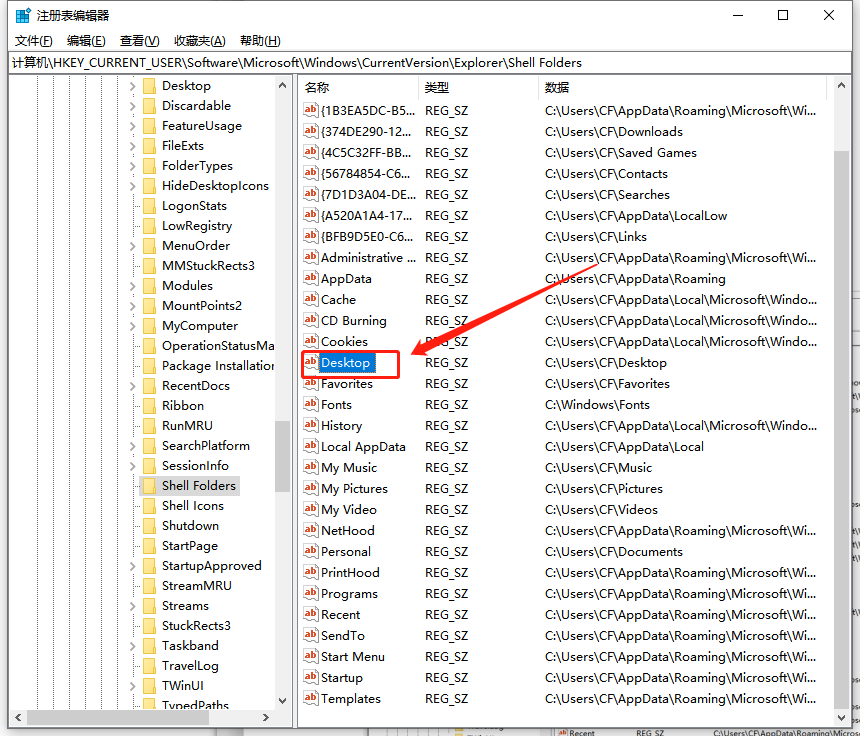Expand the Discardable tree node
860x736 pixels.
tap(132, 106)
